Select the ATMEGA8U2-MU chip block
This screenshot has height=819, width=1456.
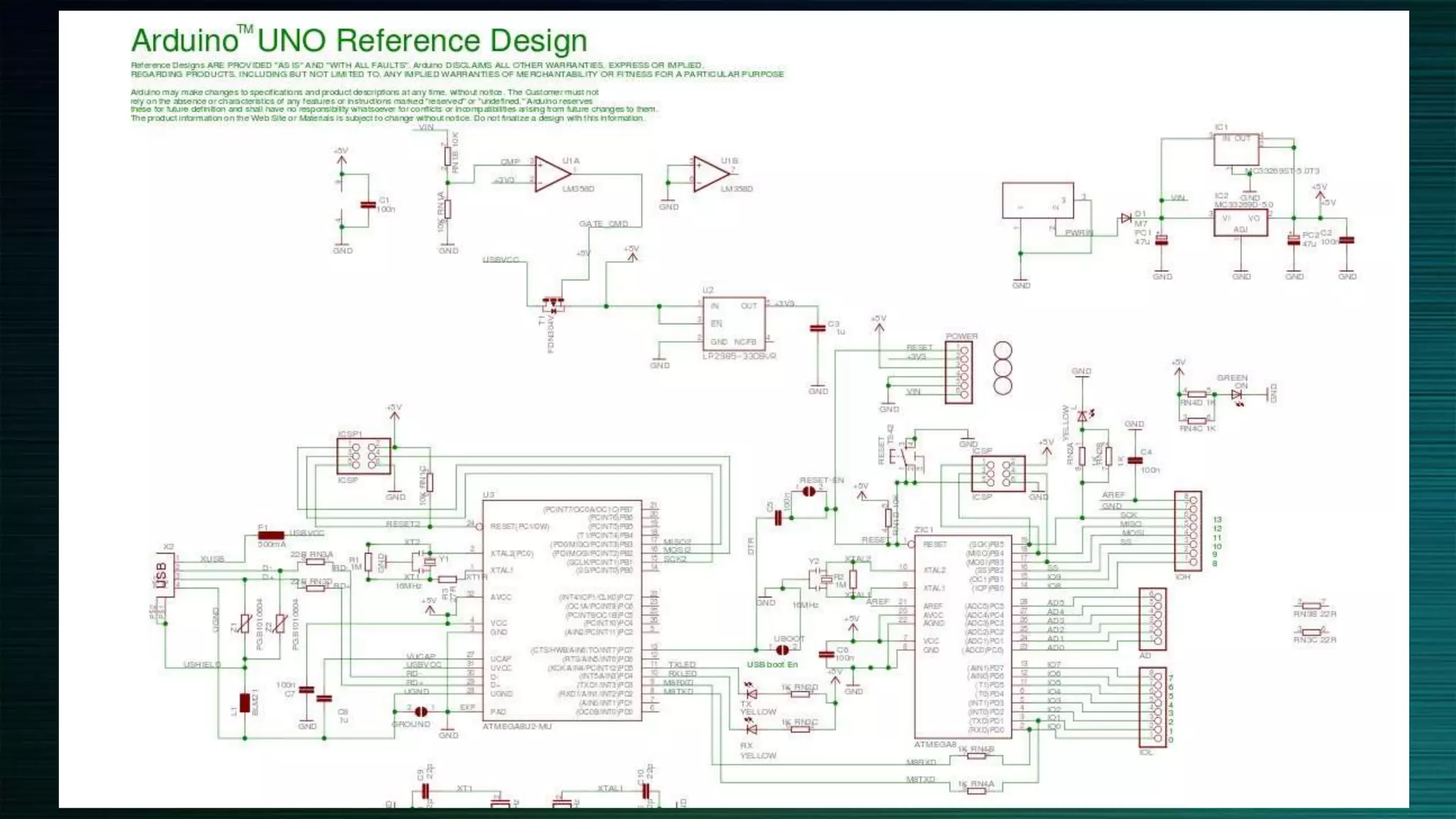coord(562,610)
